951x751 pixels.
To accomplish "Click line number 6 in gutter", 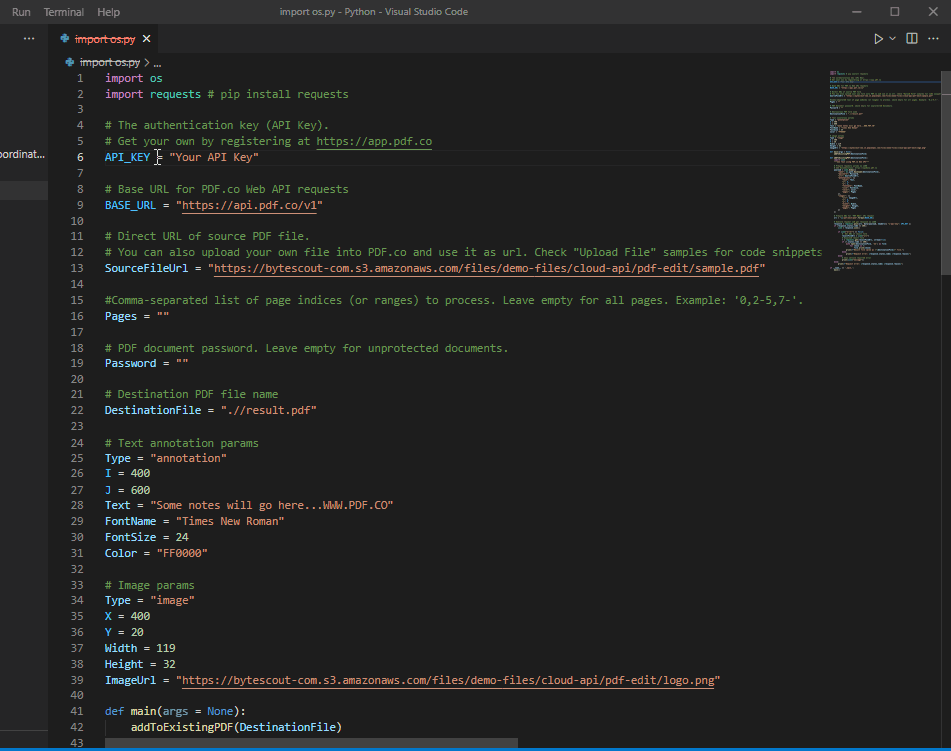I will click(80, 157).
